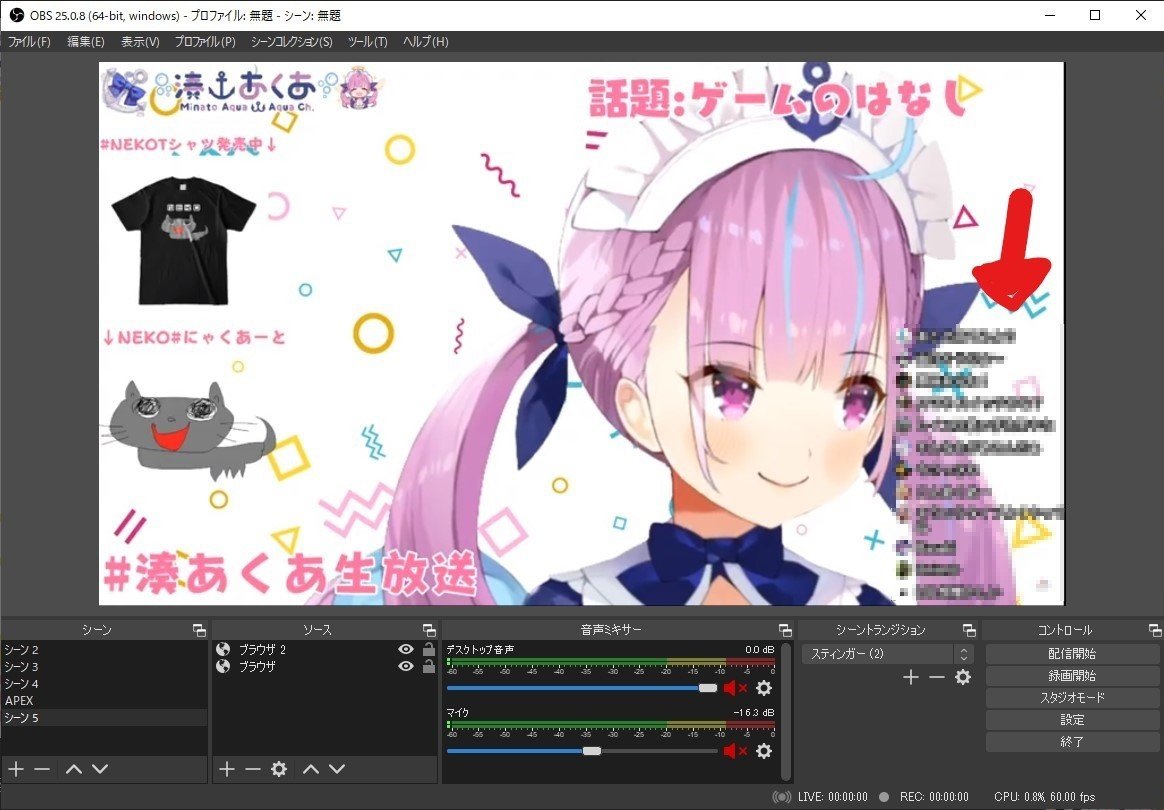Click the ブラウザ 2 globe icon
1164x810 pixels.
[x=223, y=649]
